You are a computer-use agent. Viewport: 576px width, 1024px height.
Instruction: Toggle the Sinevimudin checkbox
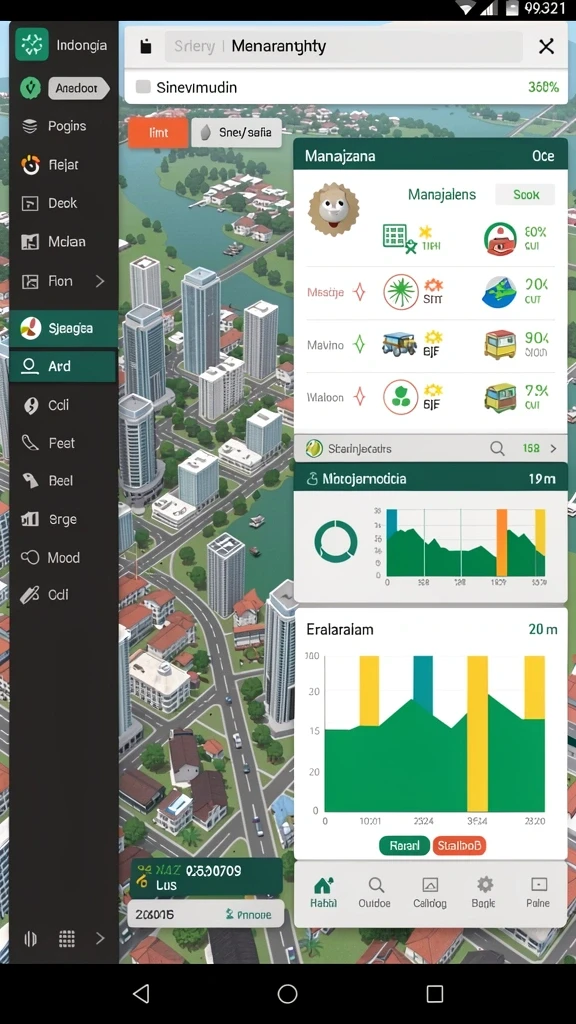(143, 87)
